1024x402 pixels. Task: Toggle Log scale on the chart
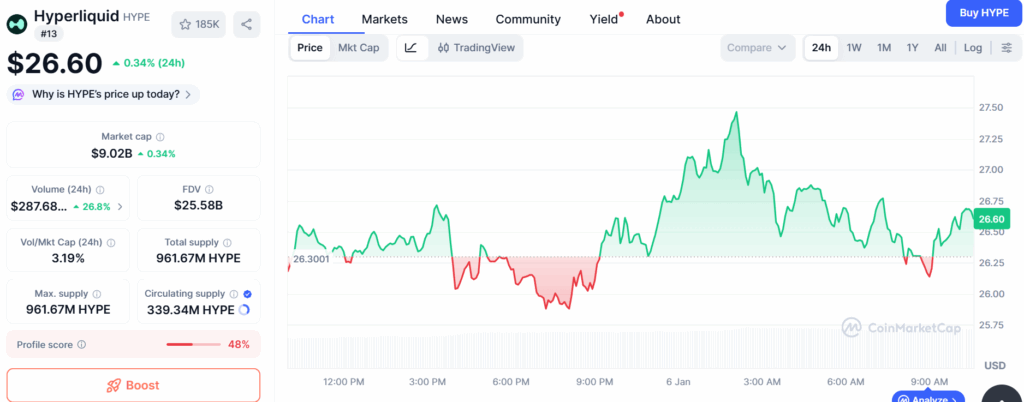[973, 48]
